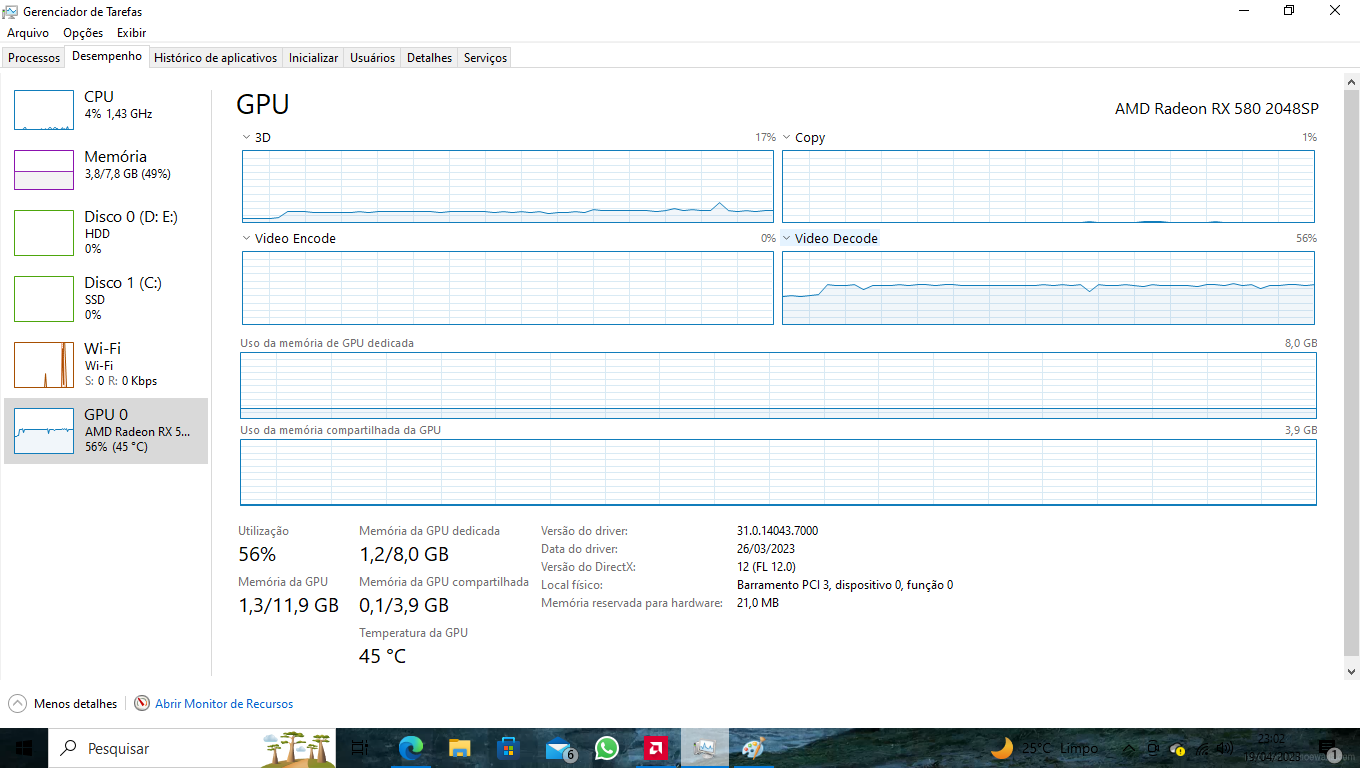Image resolution: width=1360 pixels, height=768 pixels.
Task: Switch to the Desempenho tab
Action: click(107, 56)
